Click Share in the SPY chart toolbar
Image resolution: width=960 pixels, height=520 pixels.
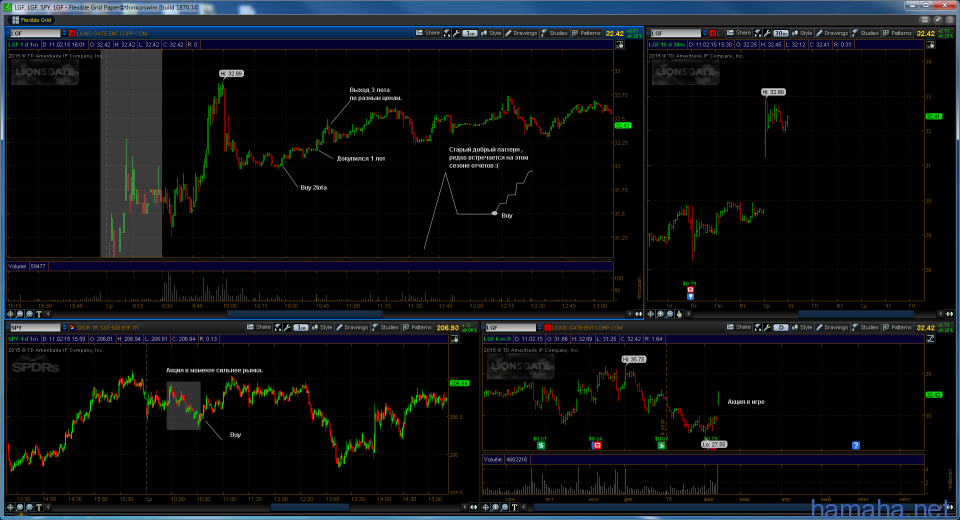(x=258, y=328)
